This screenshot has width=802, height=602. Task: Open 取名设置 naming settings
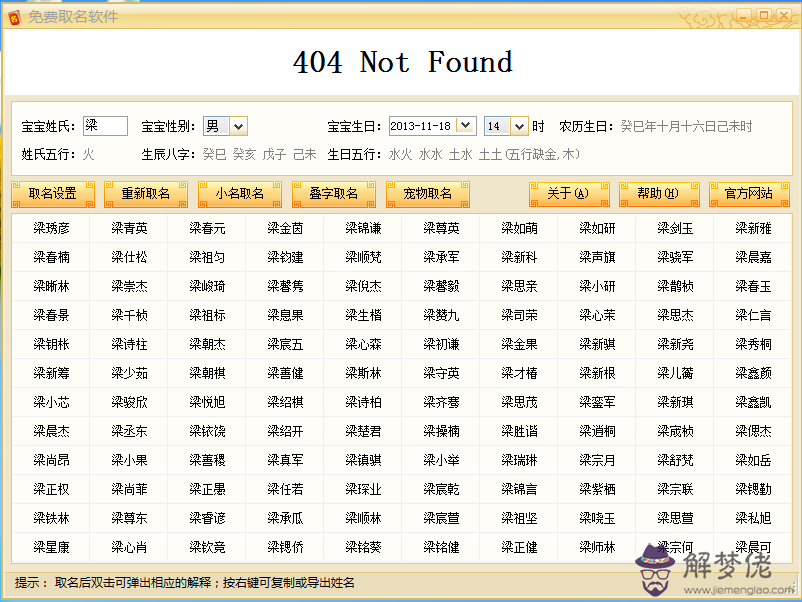click(x=53, y=194)
